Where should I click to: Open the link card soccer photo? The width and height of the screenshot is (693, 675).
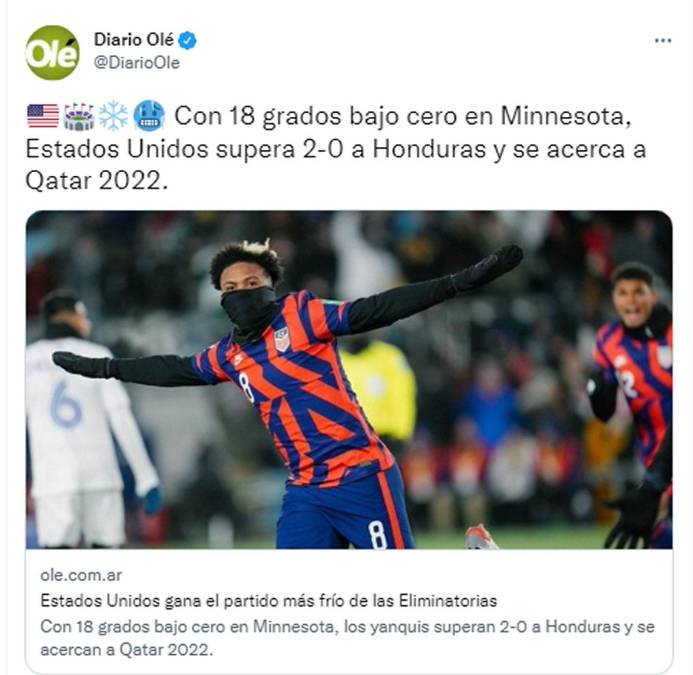(x=349, y=380)
